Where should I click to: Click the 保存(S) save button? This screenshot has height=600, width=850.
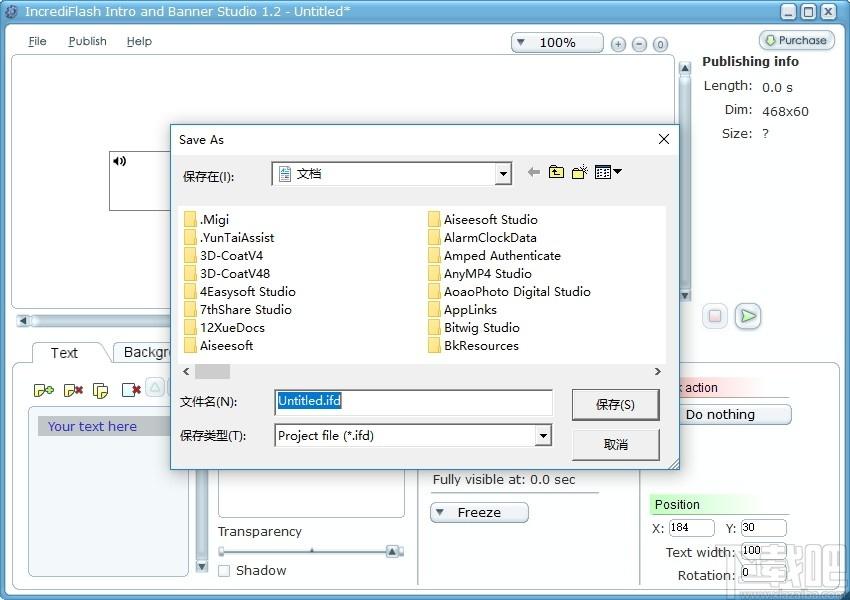pyautogui.click(x=615, y=404)
